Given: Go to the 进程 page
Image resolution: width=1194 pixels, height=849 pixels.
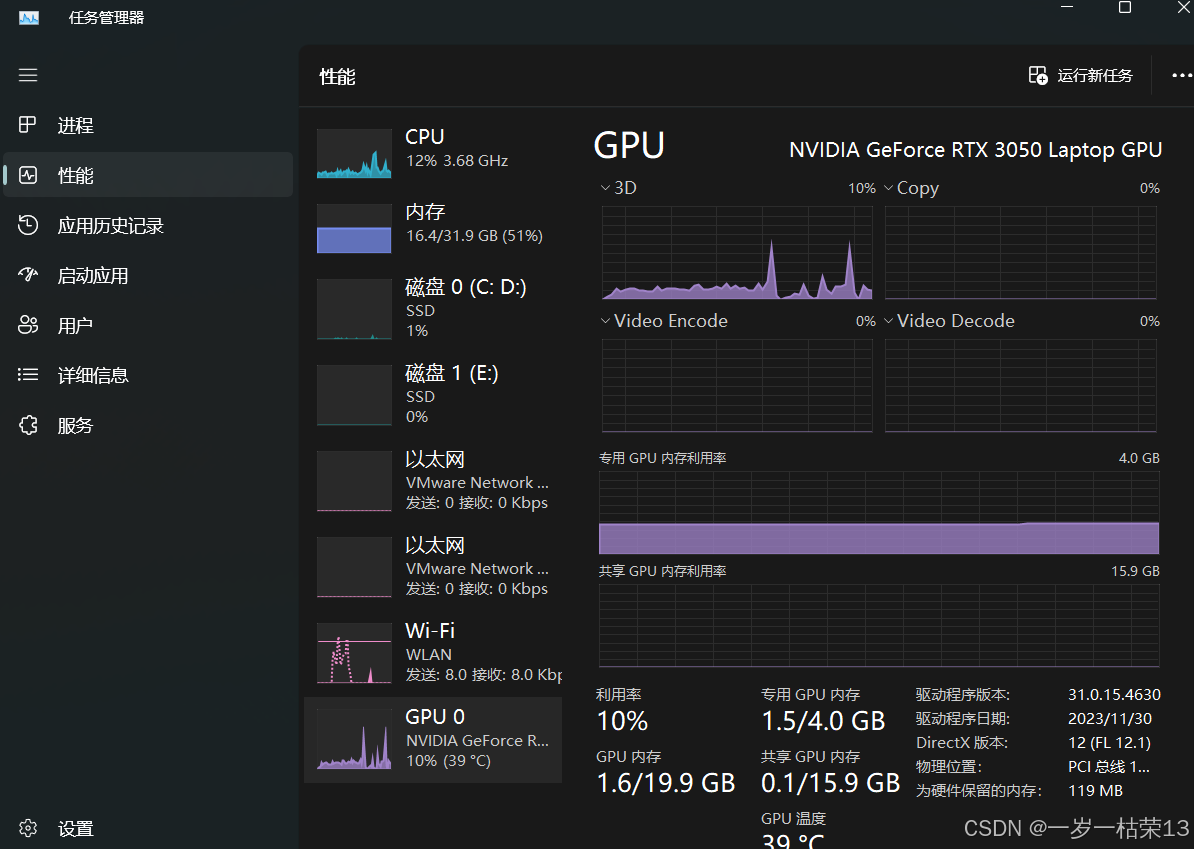Looking at the screenshot, I should [148, 125].
